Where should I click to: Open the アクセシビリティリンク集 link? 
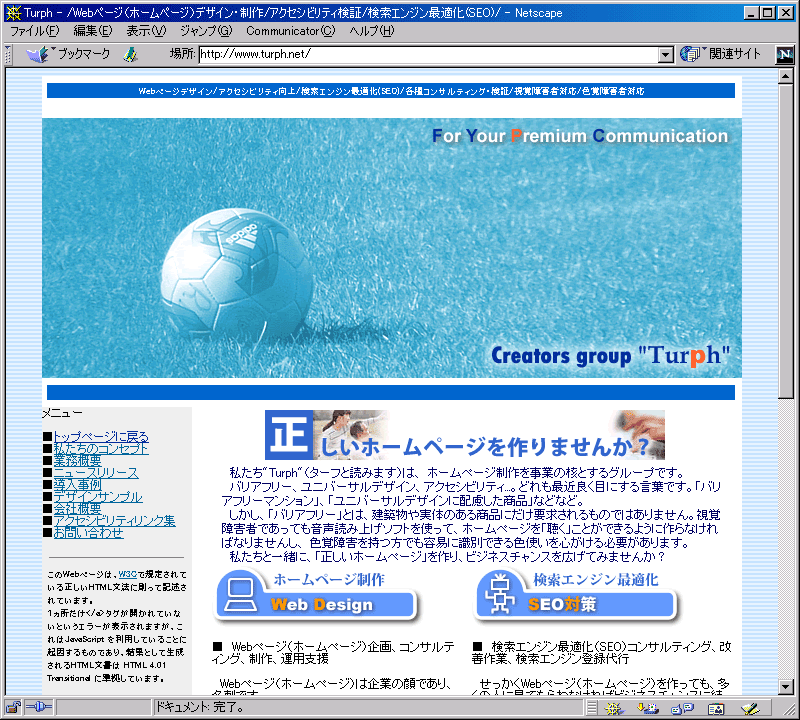pyautogui.click(x=114, y=520)
